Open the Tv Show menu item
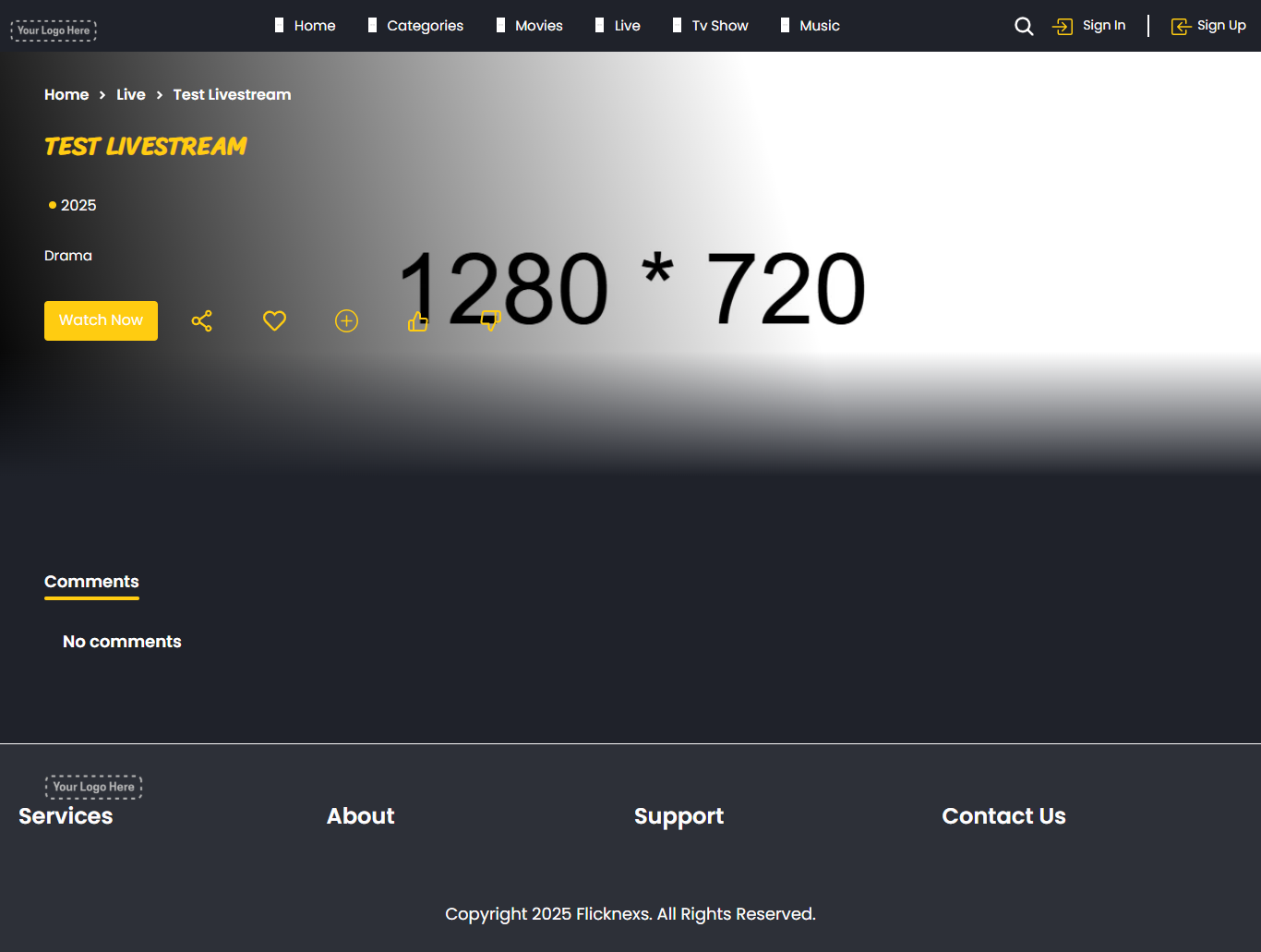 click(x=719, y=26)
